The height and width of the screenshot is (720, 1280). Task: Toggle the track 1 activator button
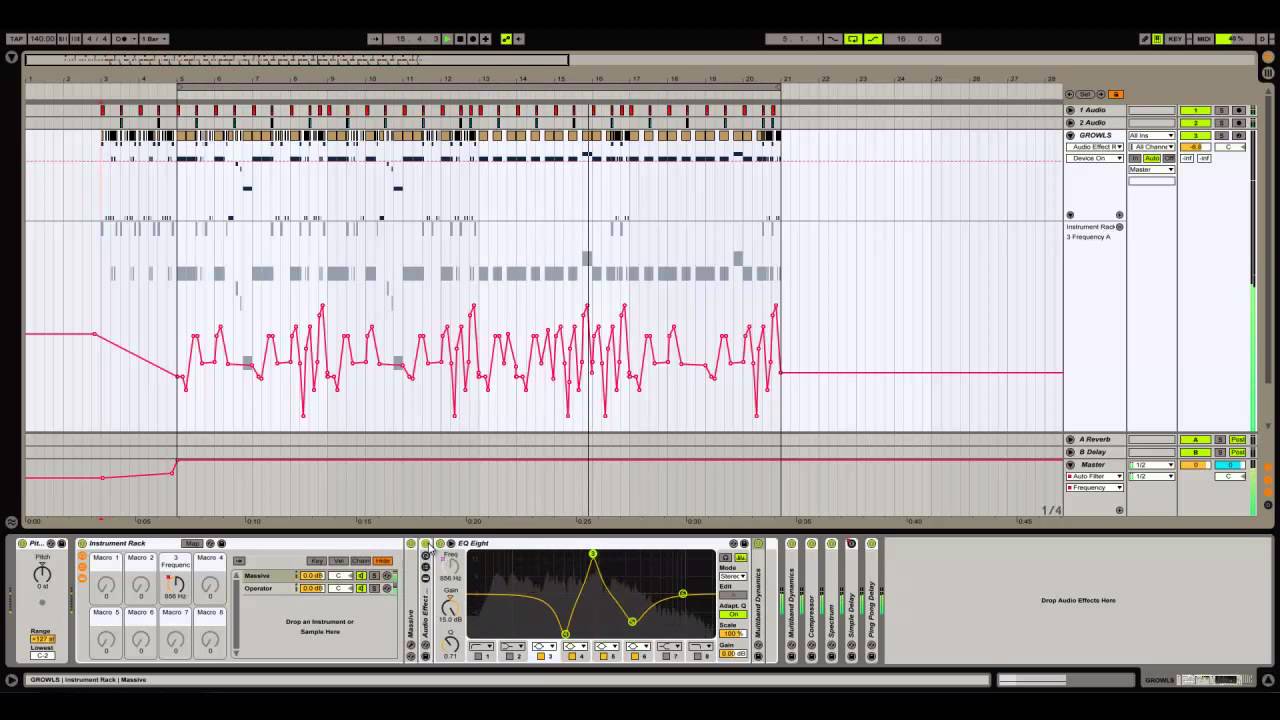click(1195, 110)
